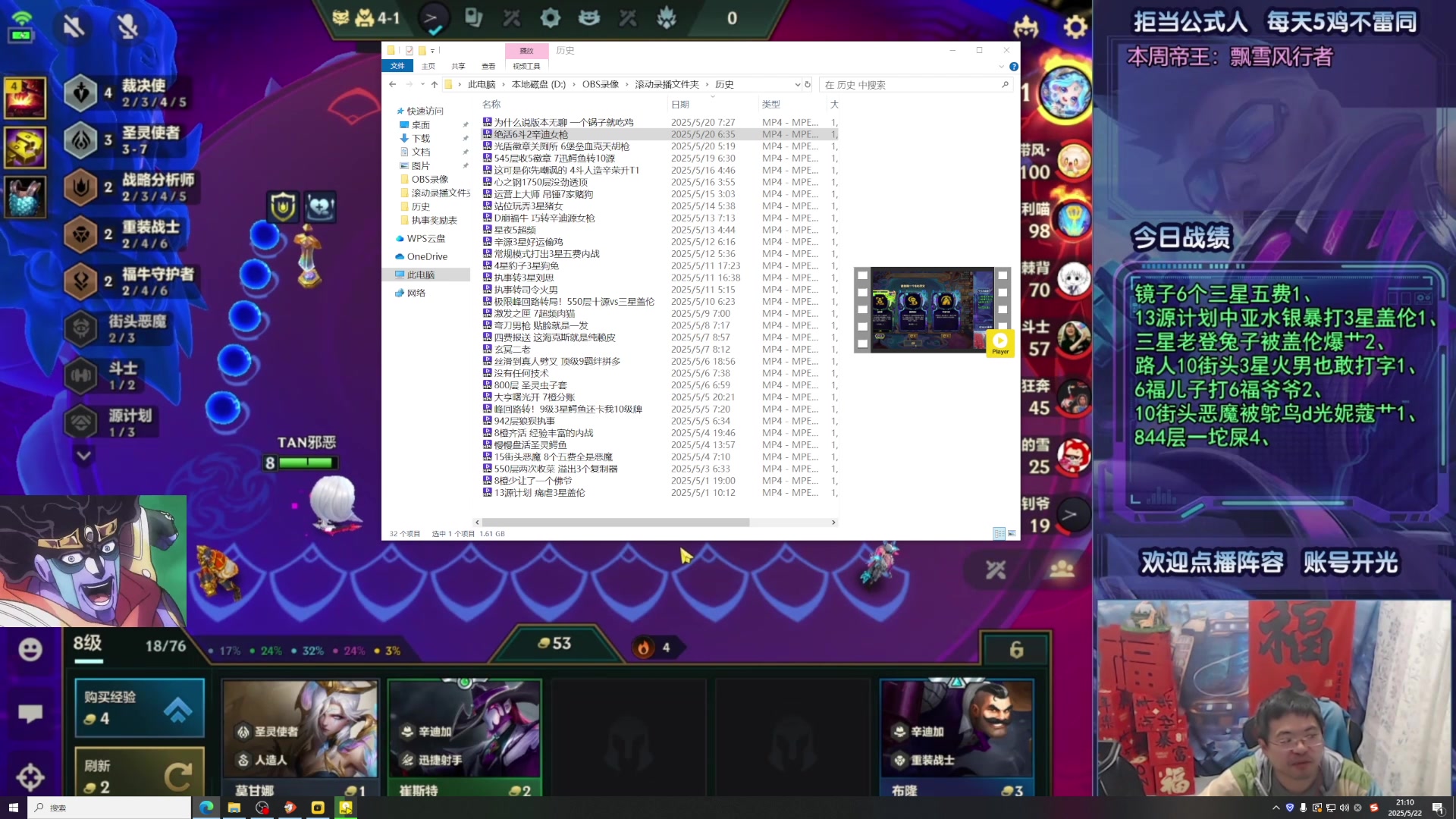Viewport: 1456px width, 819px height.
Task: Click the video preview thumbnail
Action: (932, 309)
